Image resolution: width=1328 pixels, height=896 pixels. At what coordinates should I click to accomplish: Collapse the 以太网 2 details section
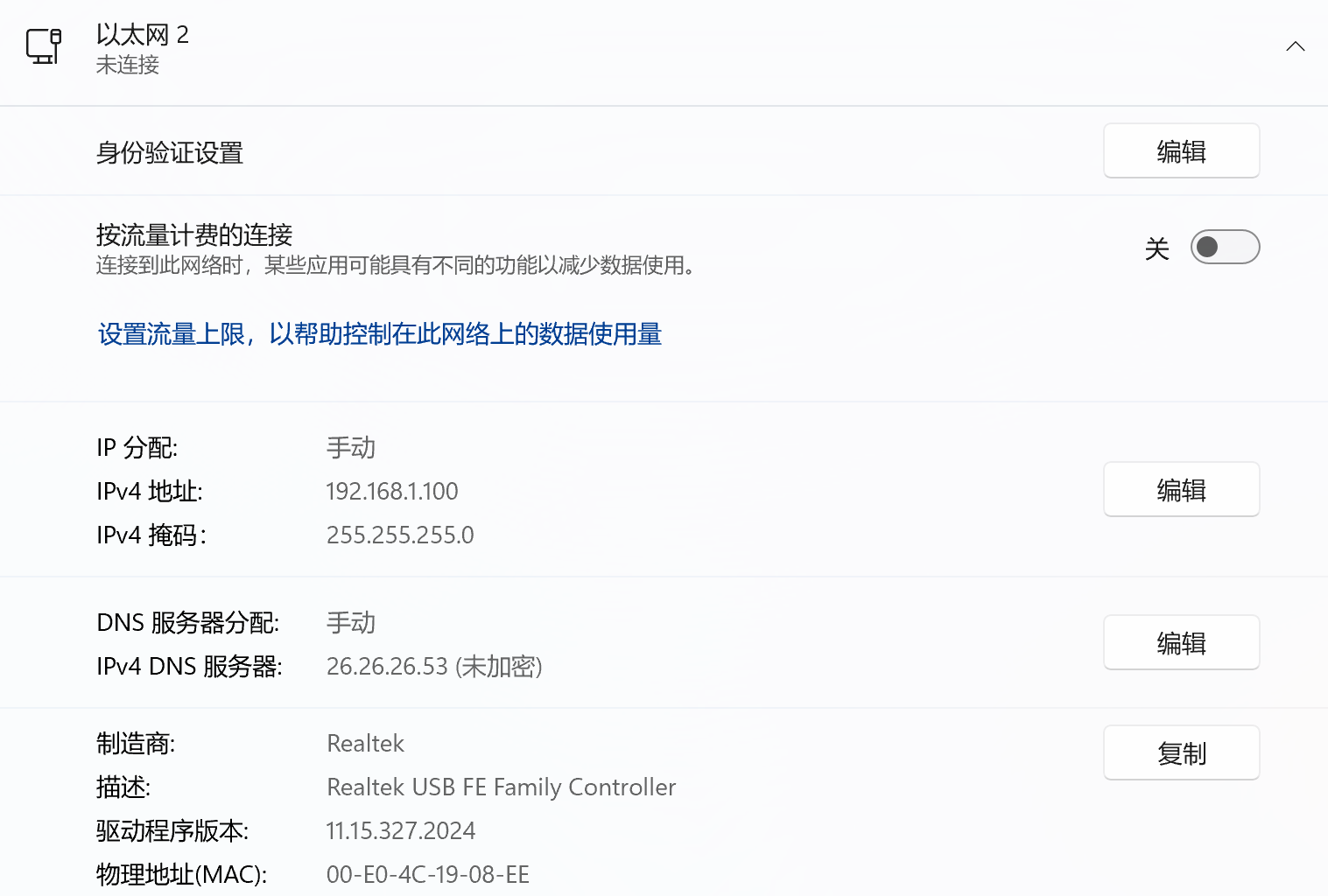tap(1295, 46)
